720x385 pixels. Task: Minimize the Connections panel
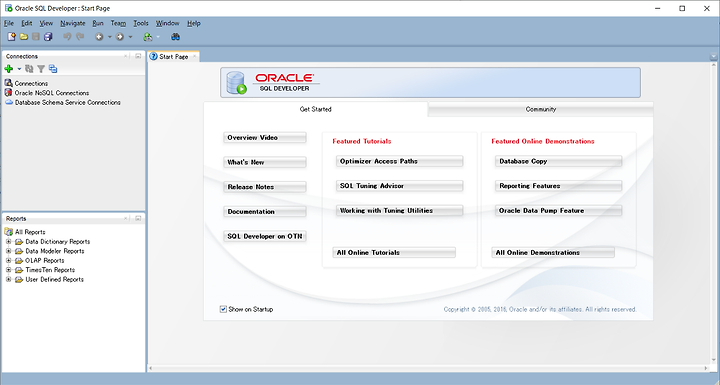pos(138,56)
